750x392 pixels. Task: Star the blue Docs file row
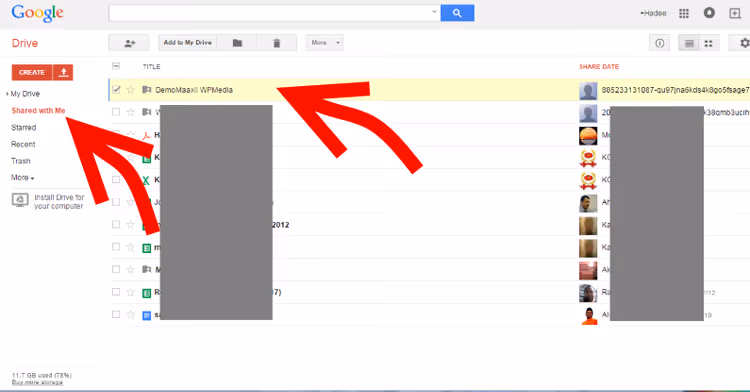point(130,314)
